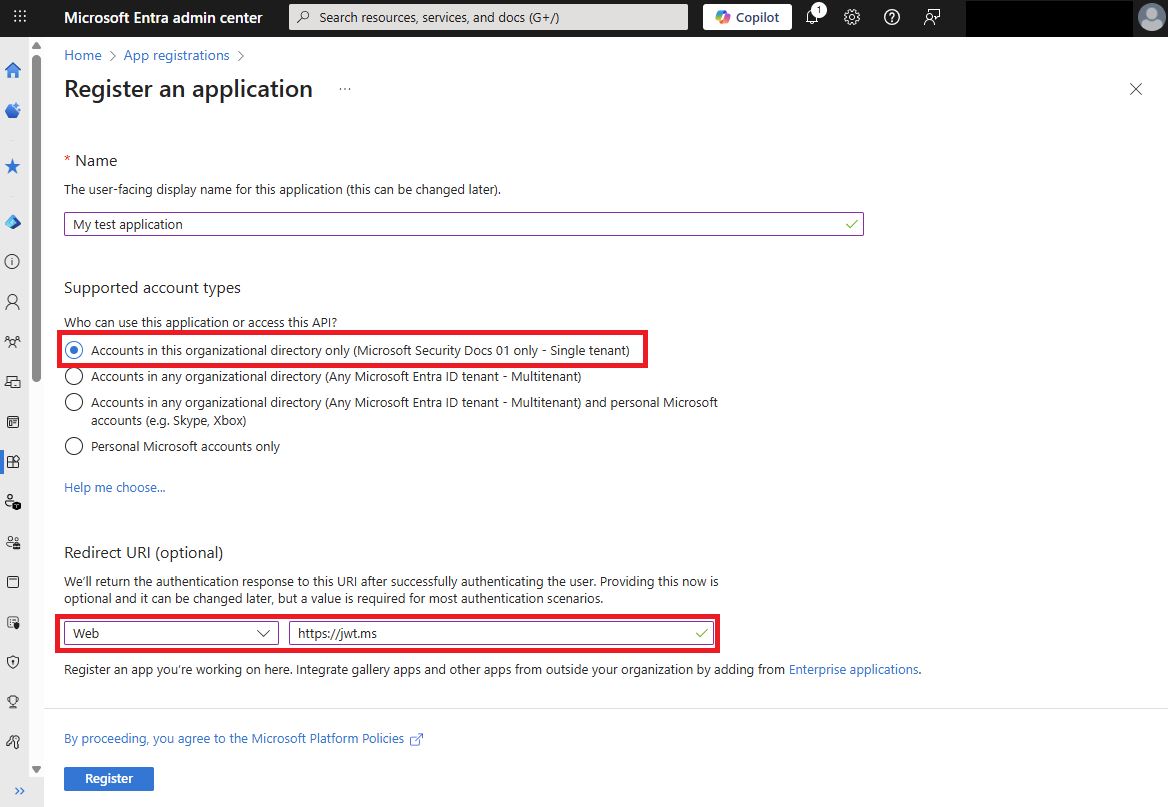The height and width of the screenshot is (807, 1168).
Task: Open the blank window sidebar icon
Action: pyautogui.click(x=13, y=582)
